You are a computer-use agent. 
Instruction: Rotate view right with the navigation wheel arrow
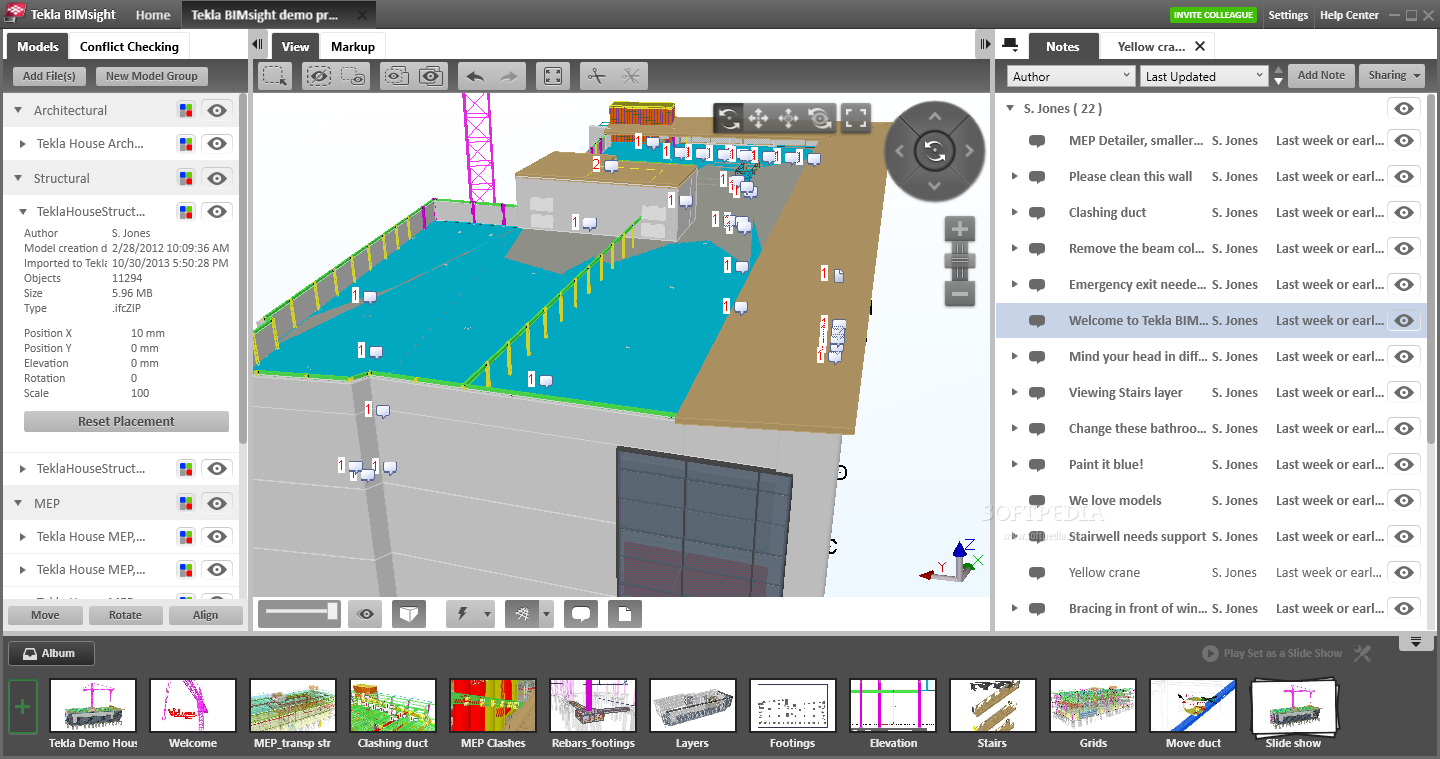click(970, 151)
